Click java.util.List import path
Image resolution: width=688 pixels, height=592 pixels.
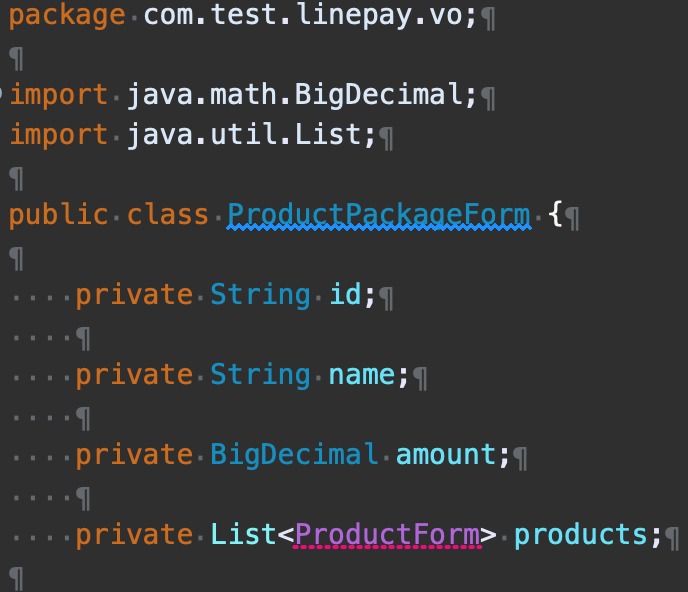252,135
